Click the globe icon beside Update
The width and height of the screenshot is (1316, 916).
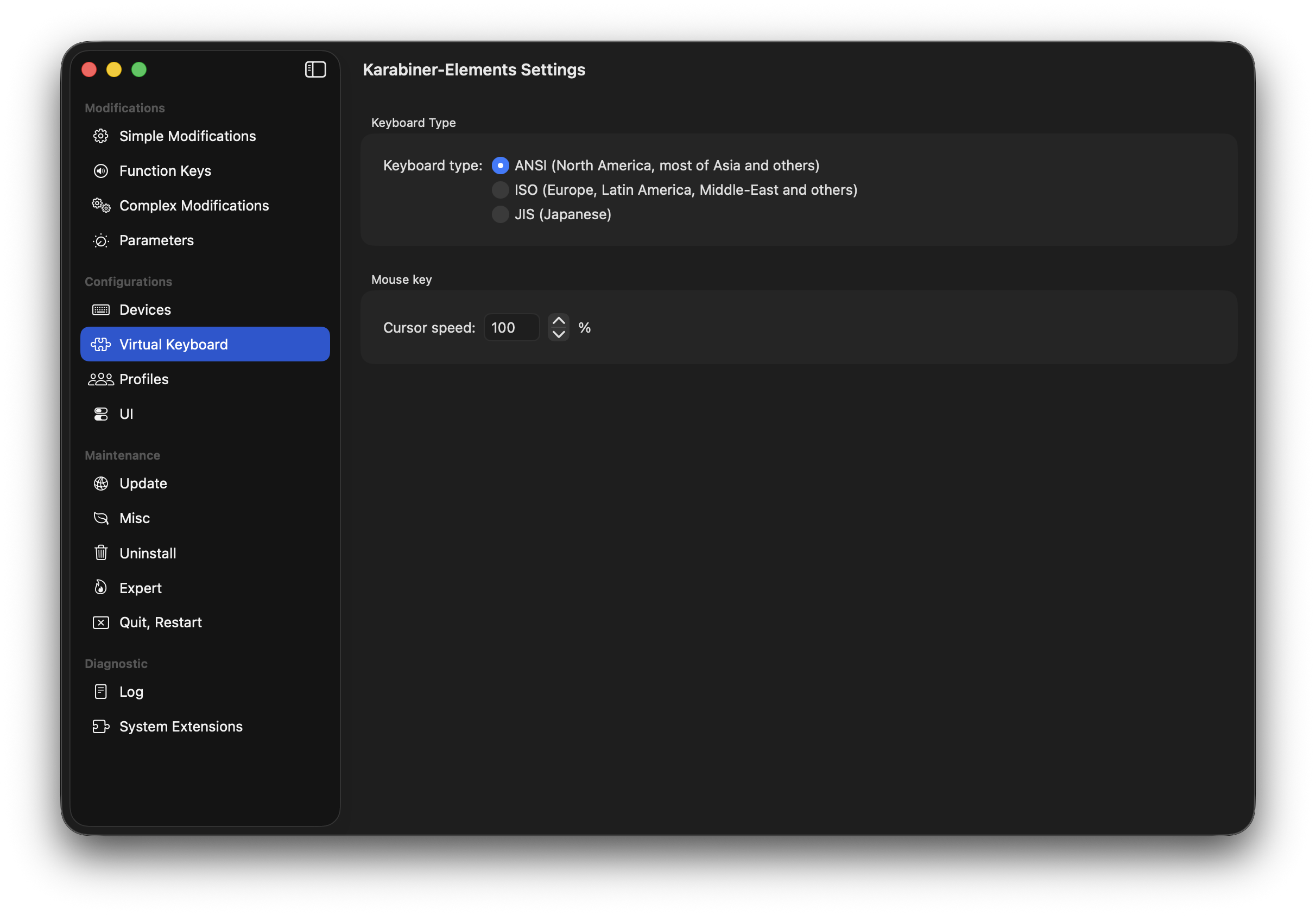point(101,484)
